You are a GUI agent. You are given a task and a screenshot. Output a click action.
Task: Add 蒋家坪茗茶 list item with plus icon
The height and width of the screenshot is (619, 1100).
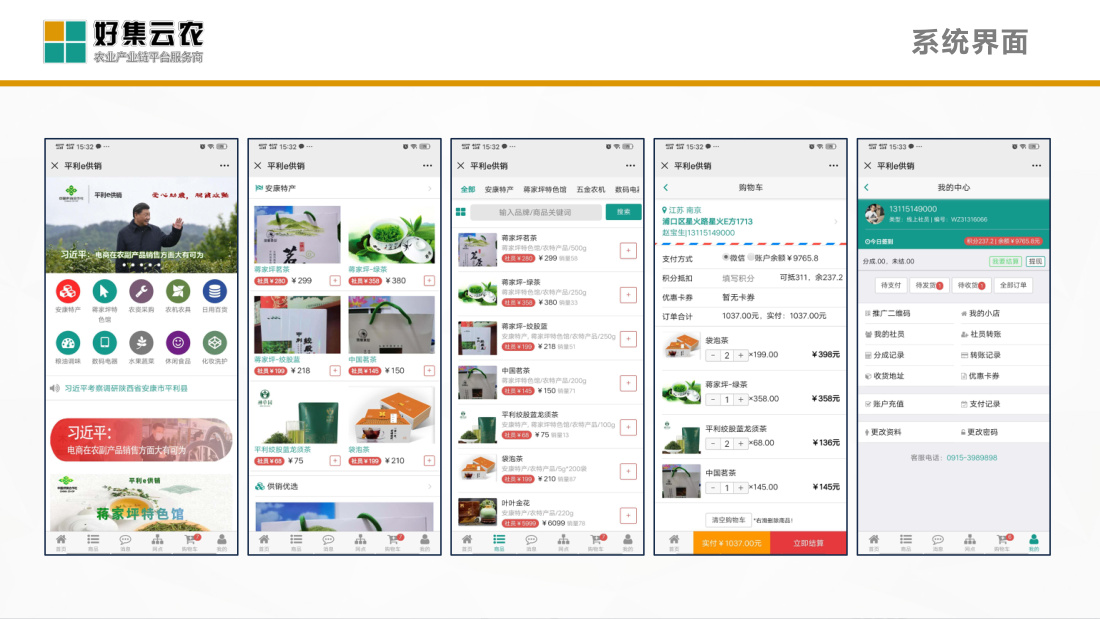628,251
